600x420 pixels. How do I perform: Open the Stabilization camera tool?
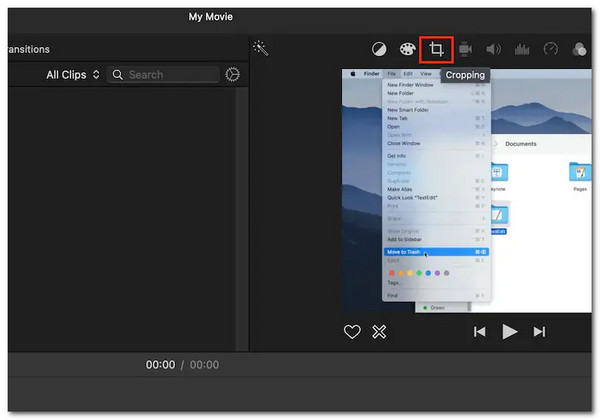point(465,49)
